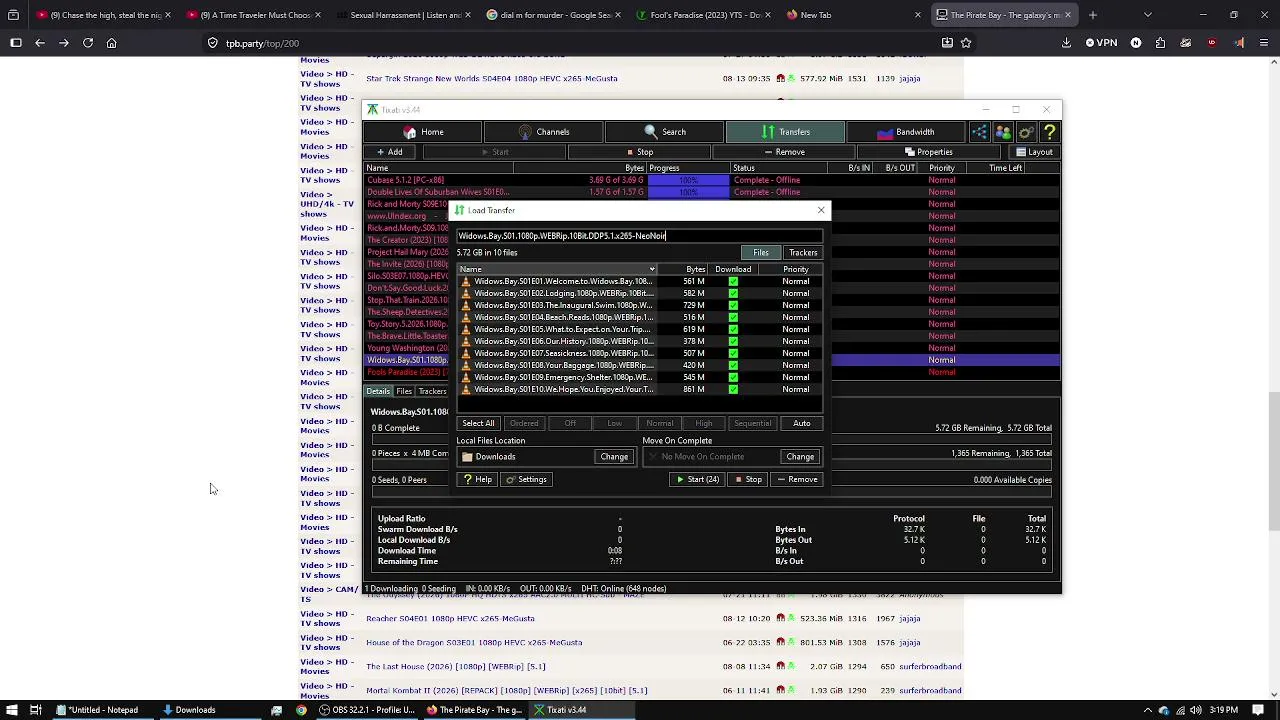Click the address bar showing tpb.party/top/200
The width and height of the screenshot is (1280, 720).
(570, 43)
